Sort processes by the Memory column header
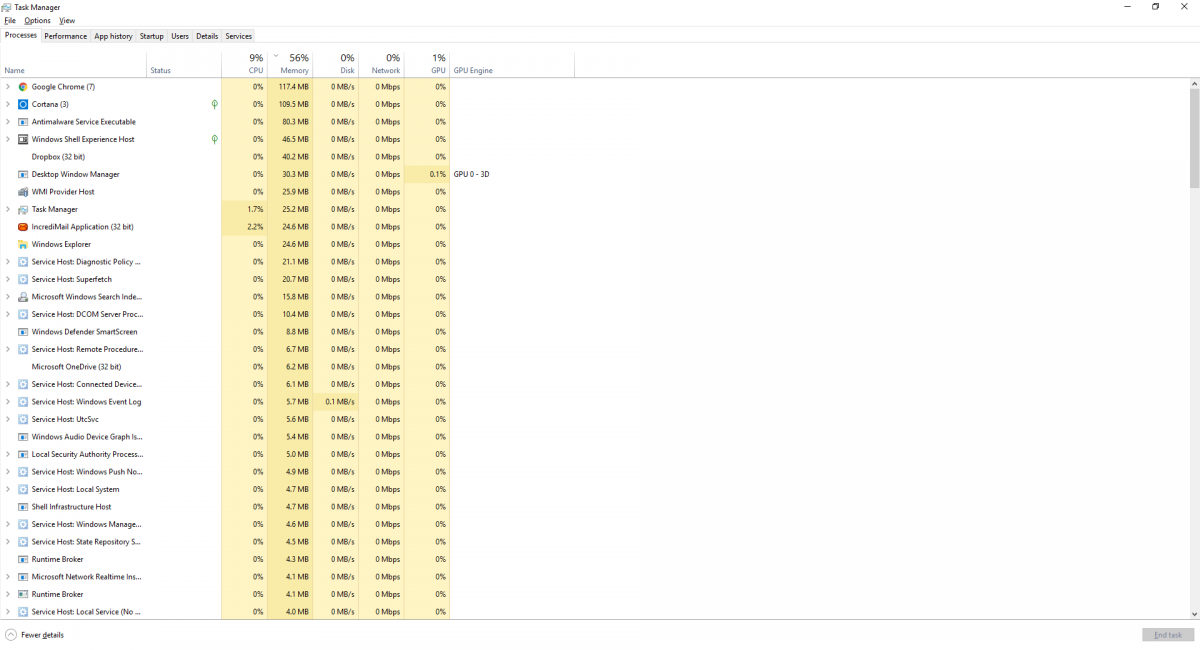 [x=290, y=64]
